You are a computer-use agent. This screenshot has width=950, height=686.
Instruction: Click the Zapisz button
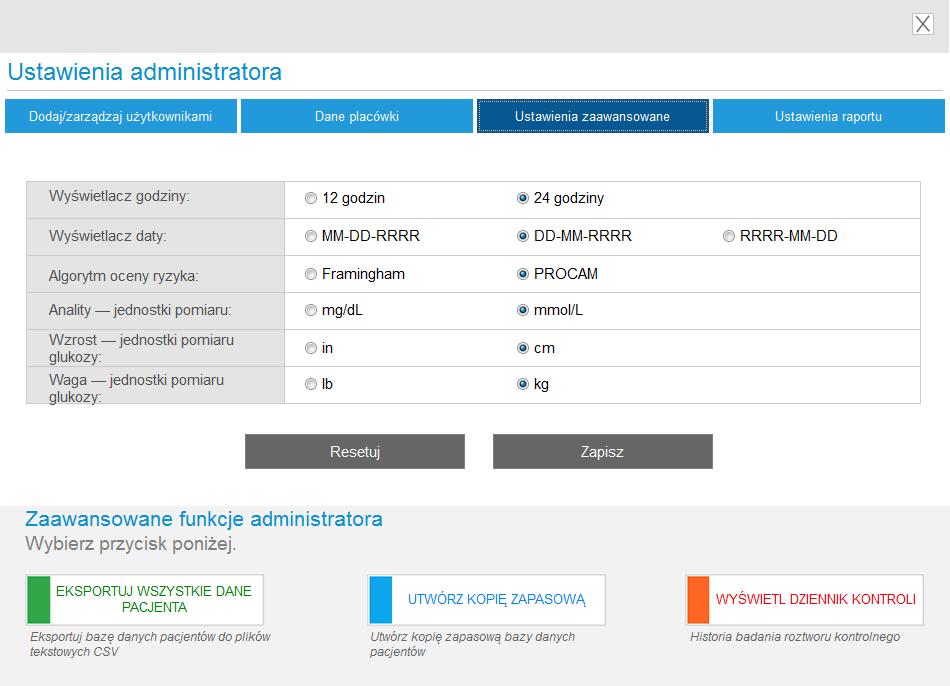click(x=602, y=451)
